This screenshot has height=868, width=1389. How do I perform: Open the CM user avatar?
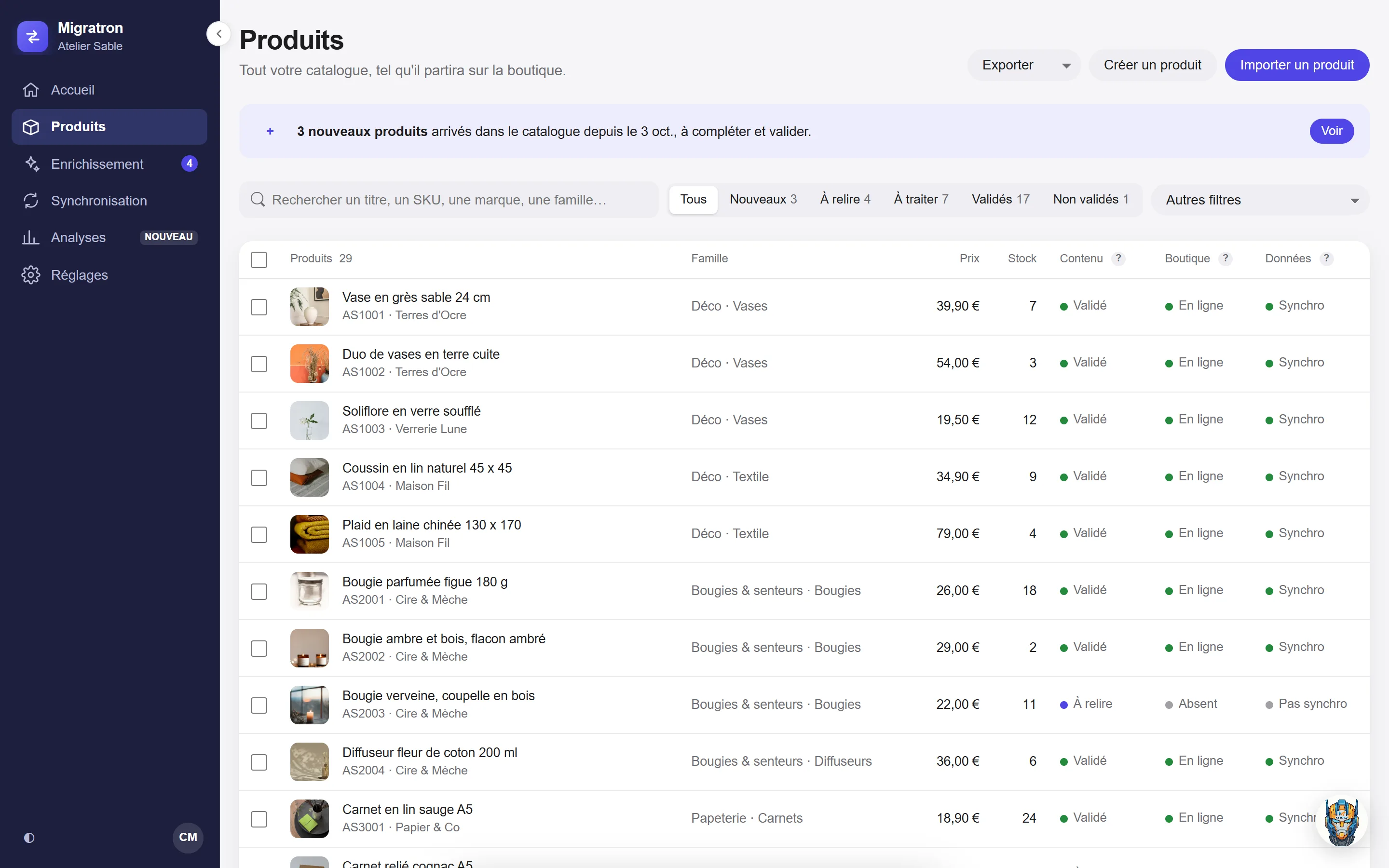click(188, 837)
